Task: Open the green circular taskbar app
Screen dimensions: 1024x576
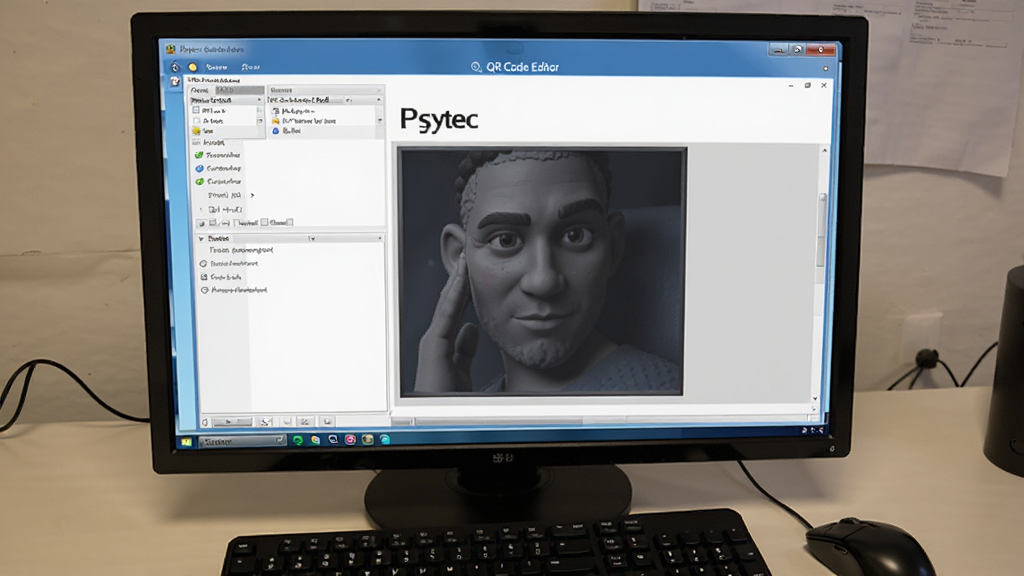Action: 298,440
